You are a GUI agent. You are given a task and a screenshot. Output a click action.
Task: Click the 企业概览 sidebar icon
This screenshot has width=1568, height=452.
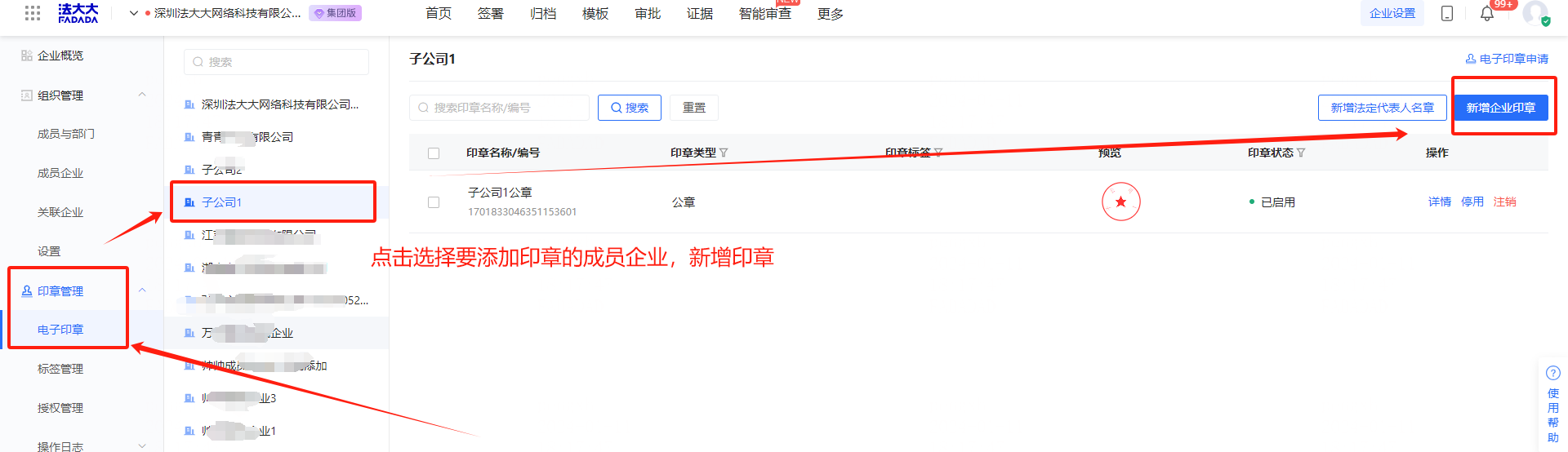27,55
